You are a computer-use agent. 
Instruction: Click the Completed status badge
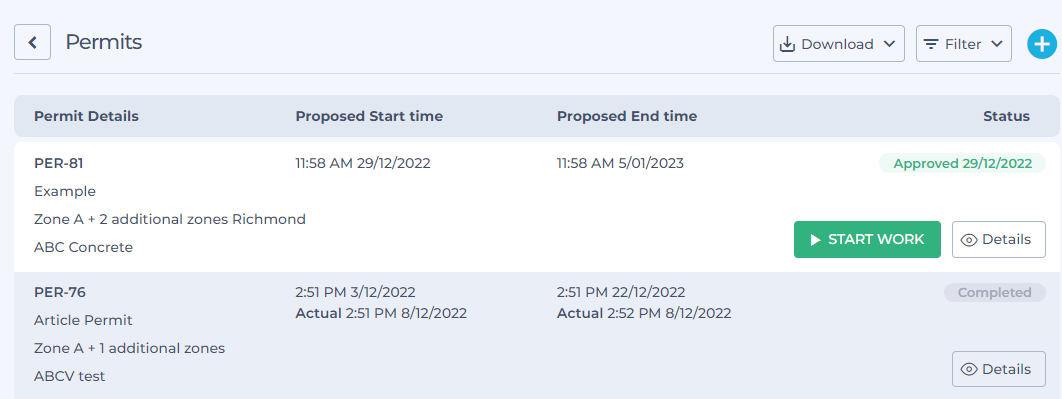point(994,293)
